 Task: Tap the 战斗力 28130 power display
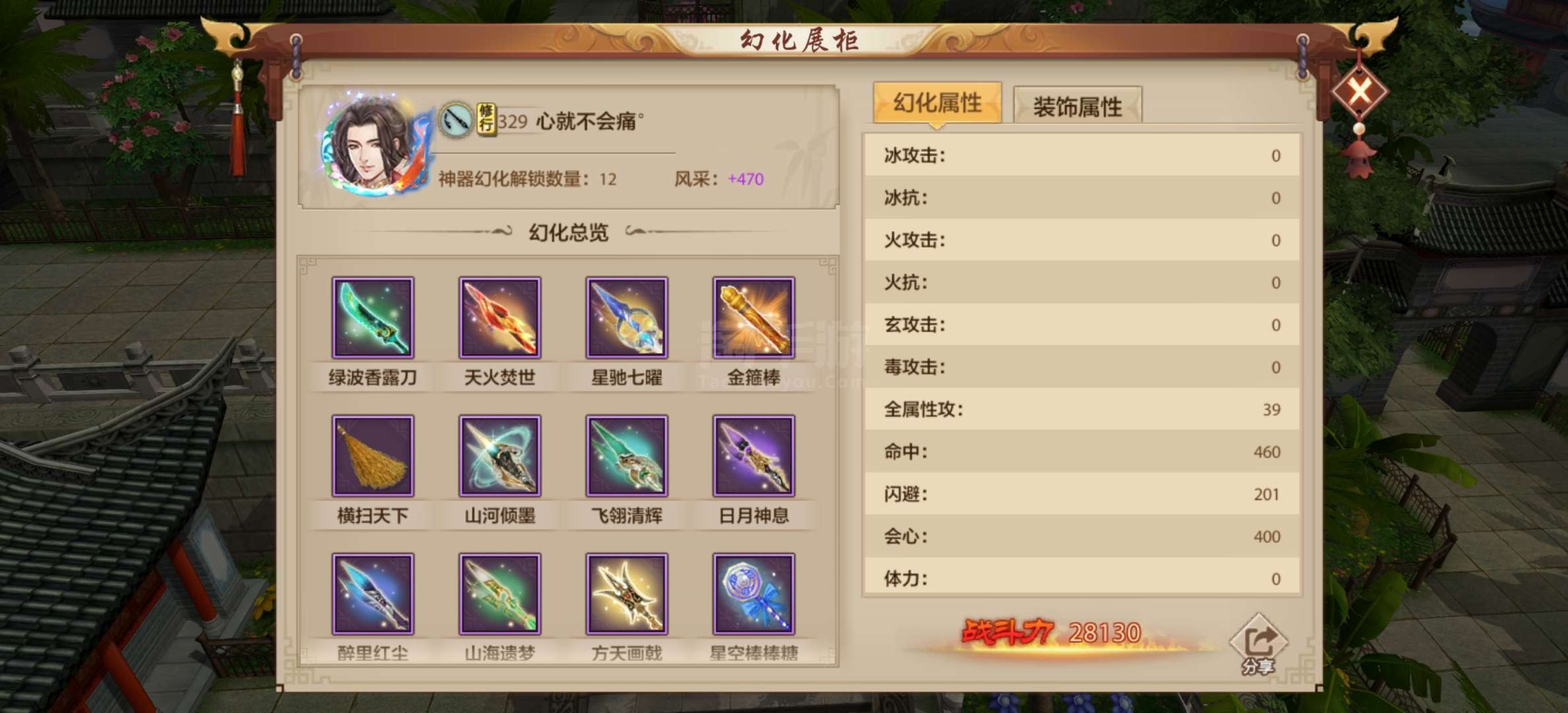point(1052,633)
